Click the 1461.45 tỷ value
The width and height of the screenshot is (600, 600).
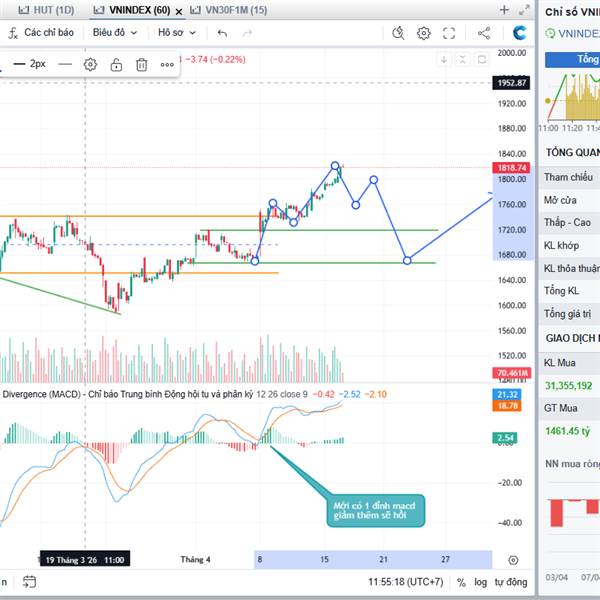pyautogui.click(x=567, y=431)
